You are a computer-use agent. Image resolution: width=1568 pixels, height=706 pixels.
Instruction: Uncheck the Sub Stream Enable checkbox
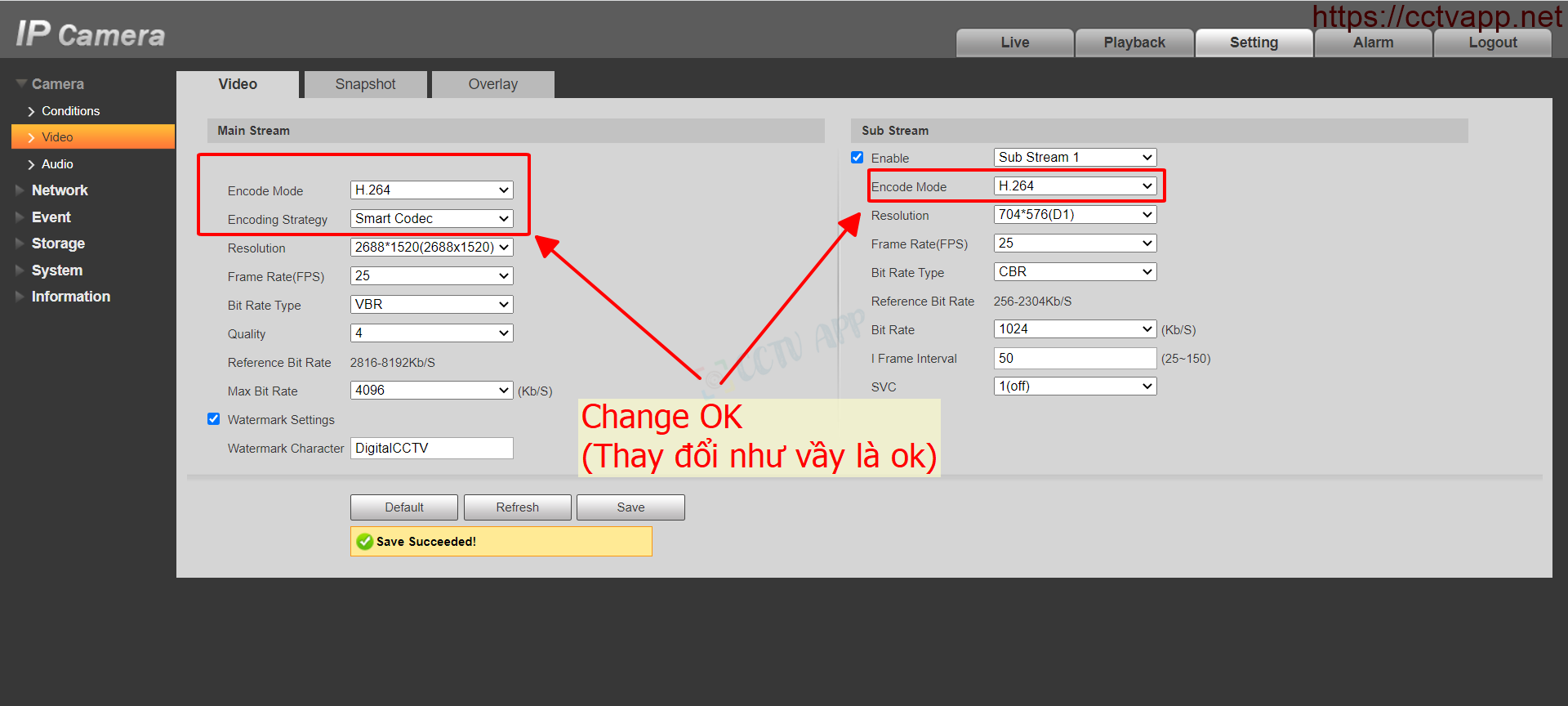857,158
